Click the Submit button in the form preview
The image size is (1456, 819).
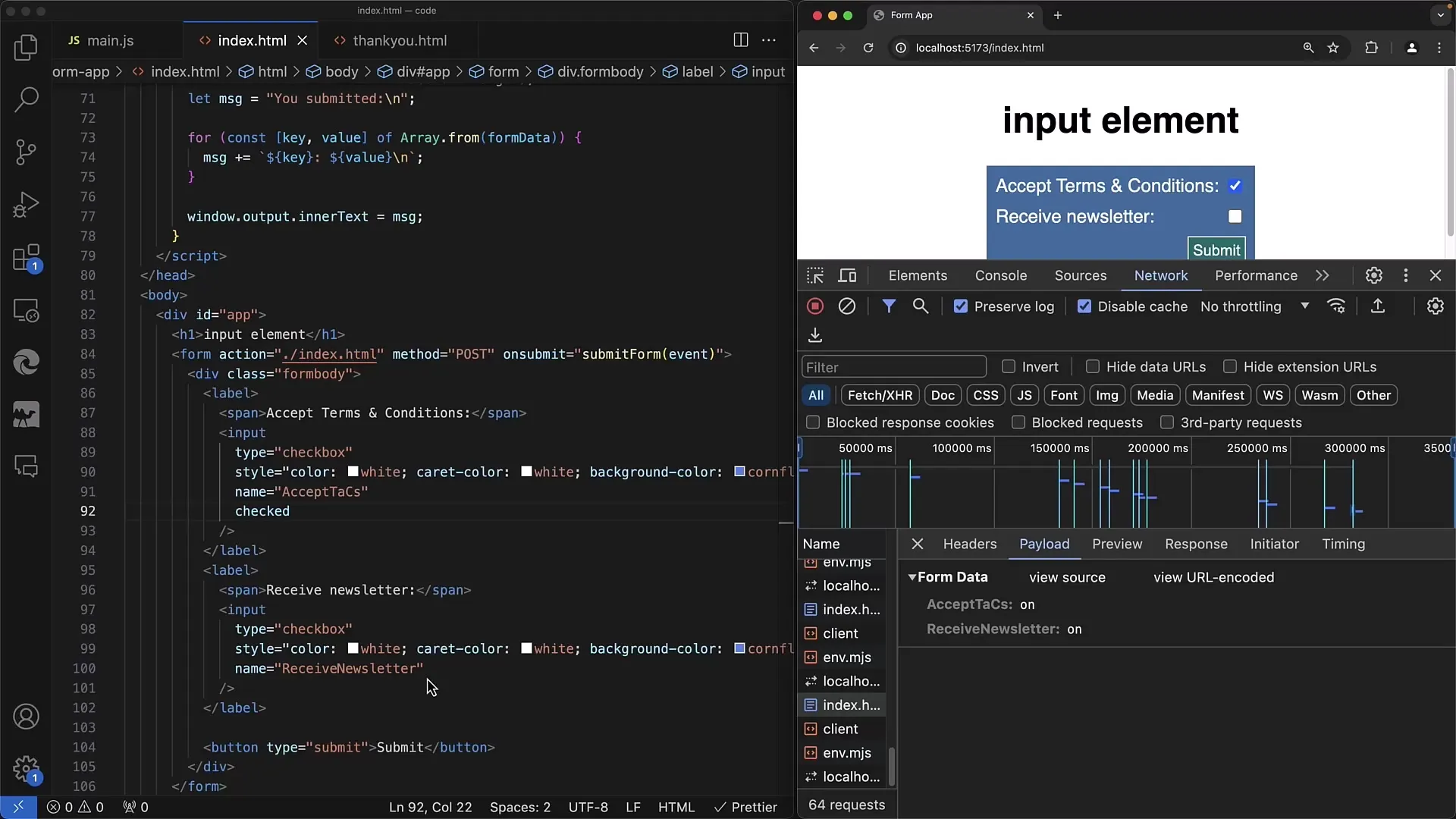[x=1217, y=249]
